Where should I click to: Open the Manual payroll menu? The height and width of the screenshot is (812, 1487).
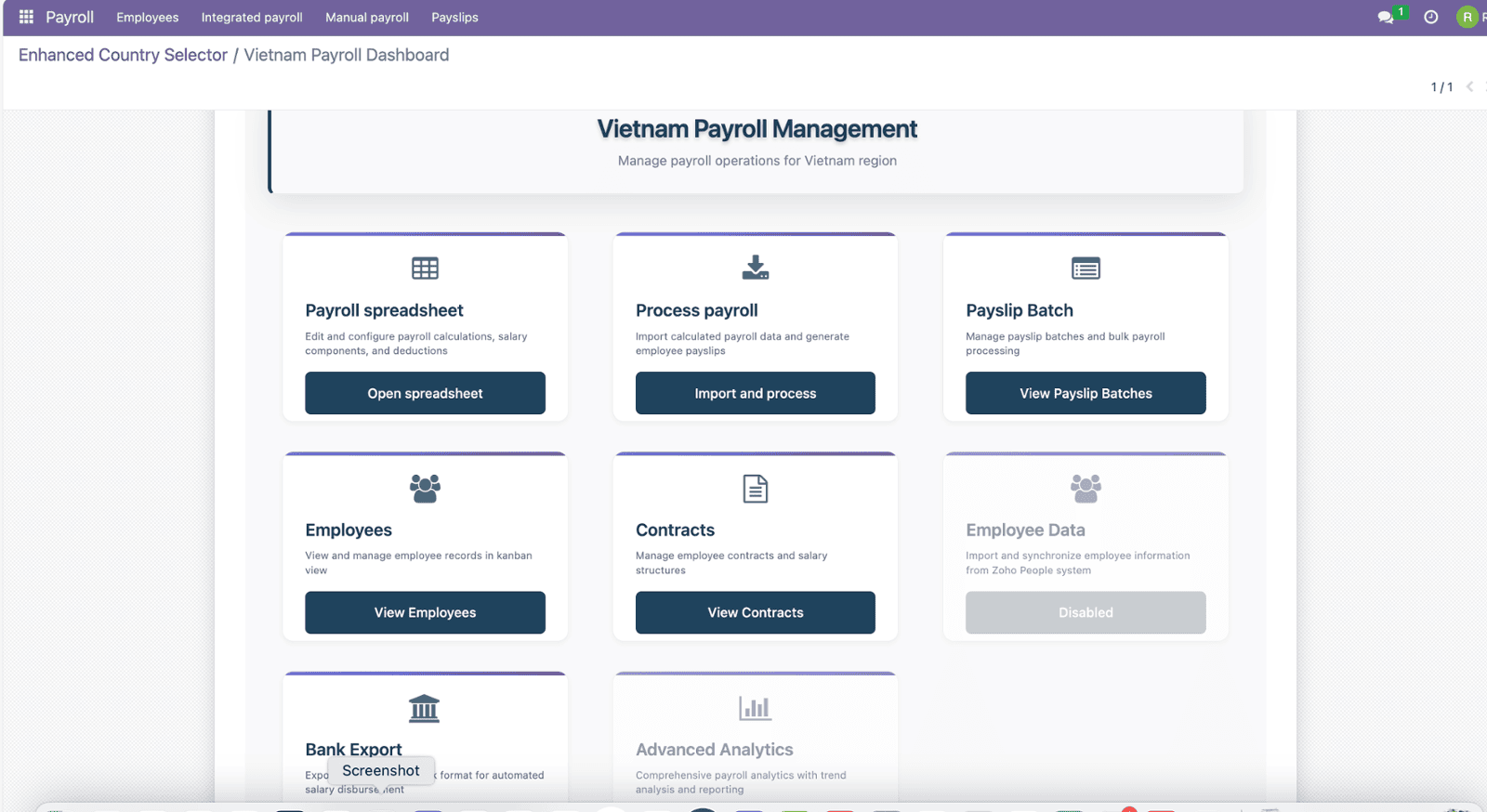click(x=367, y=18)
